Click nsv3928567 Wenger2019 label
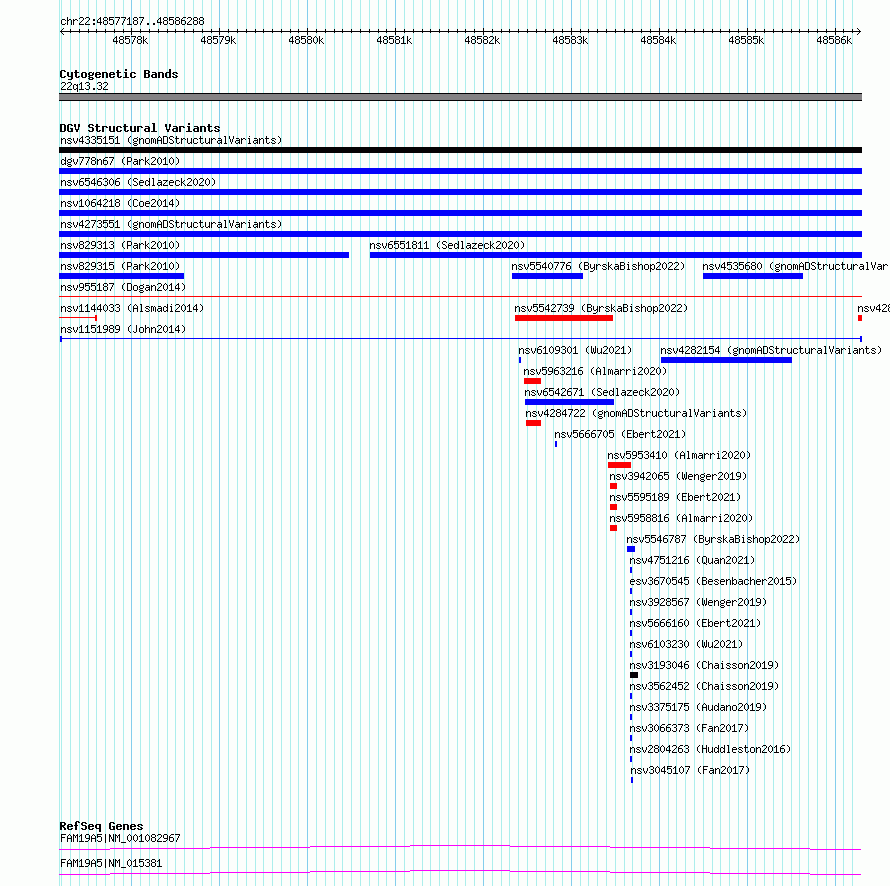Viewport: 890px width, 886px height. pos(698,602)
